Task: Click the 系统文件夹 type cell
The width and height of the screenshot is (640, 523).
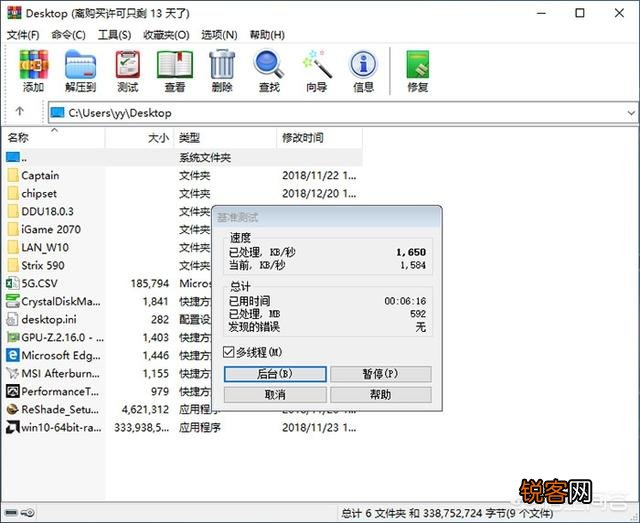Action: click(205, 158)
